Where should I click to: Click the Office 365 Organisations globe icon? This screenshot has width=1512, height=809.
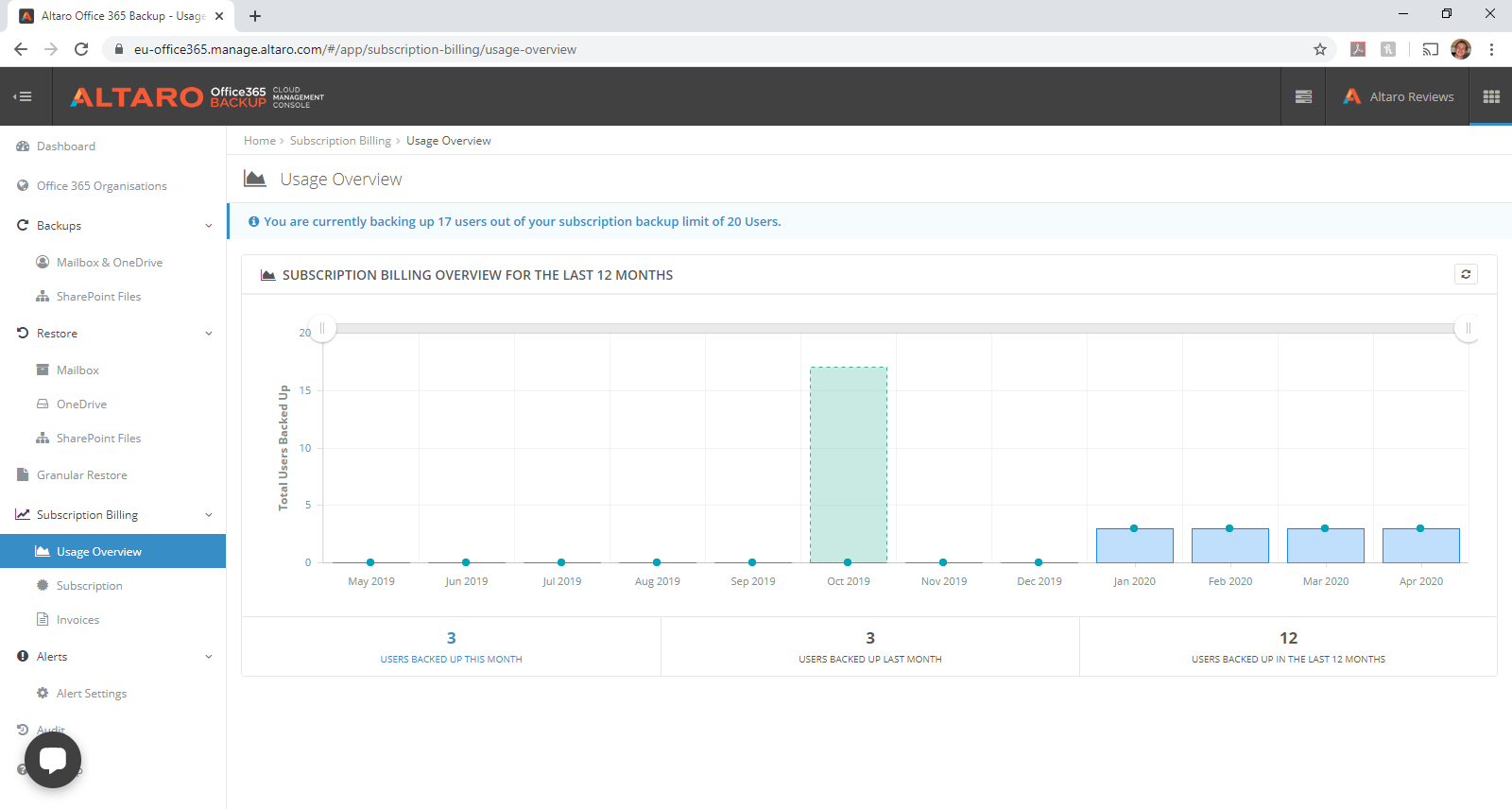click(23, 186)
